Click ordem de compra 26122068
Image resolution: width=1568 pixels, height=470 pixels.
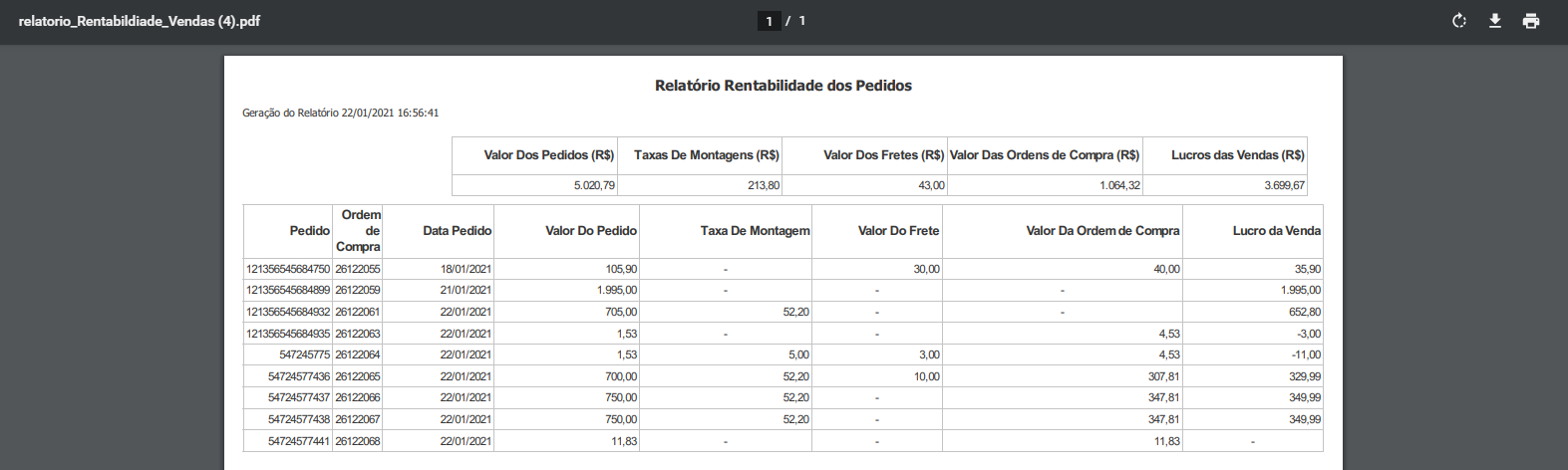click(x=358, y=441)
